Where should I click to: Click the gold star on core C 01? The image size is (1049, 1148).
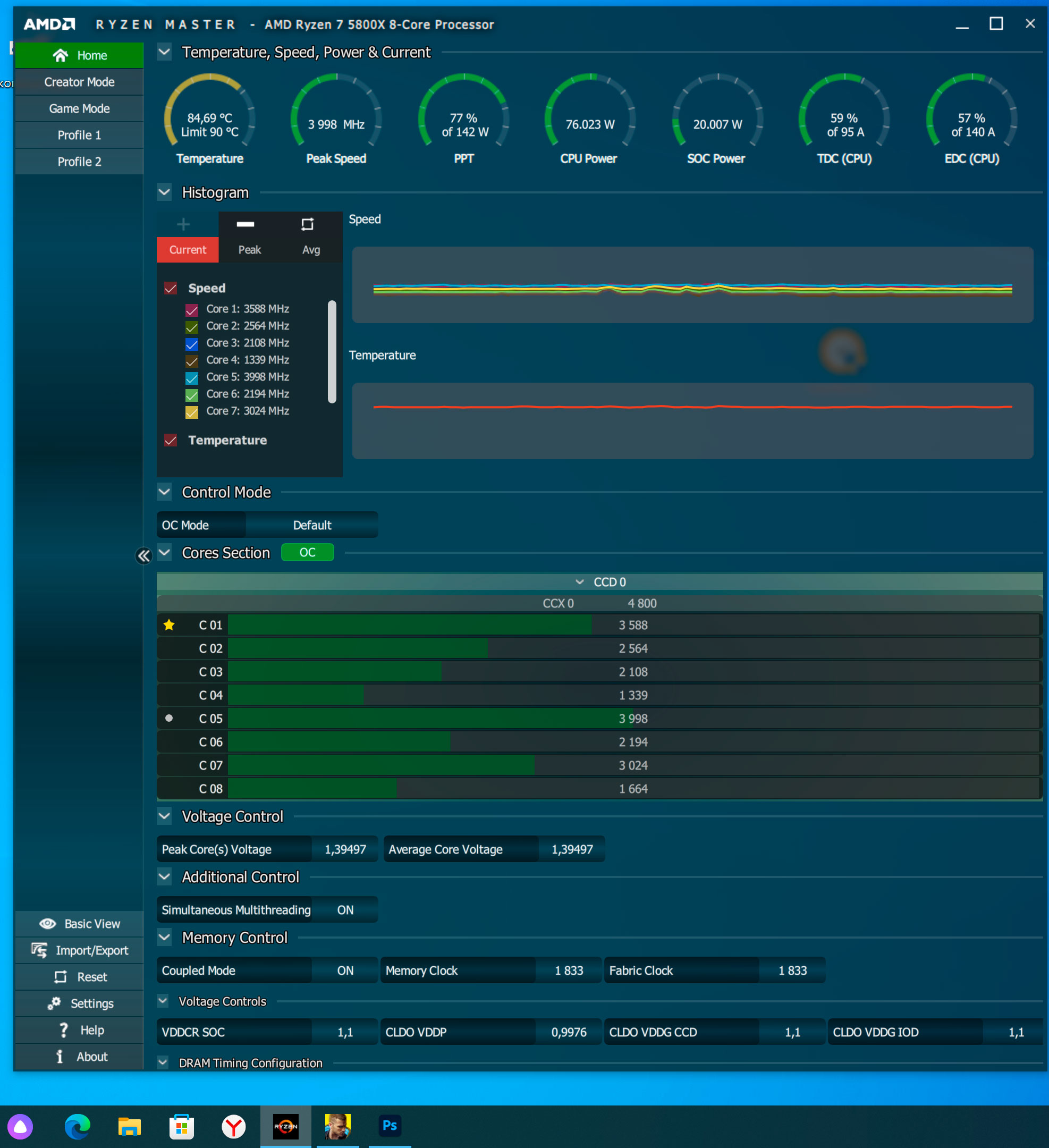coord(169,625)
